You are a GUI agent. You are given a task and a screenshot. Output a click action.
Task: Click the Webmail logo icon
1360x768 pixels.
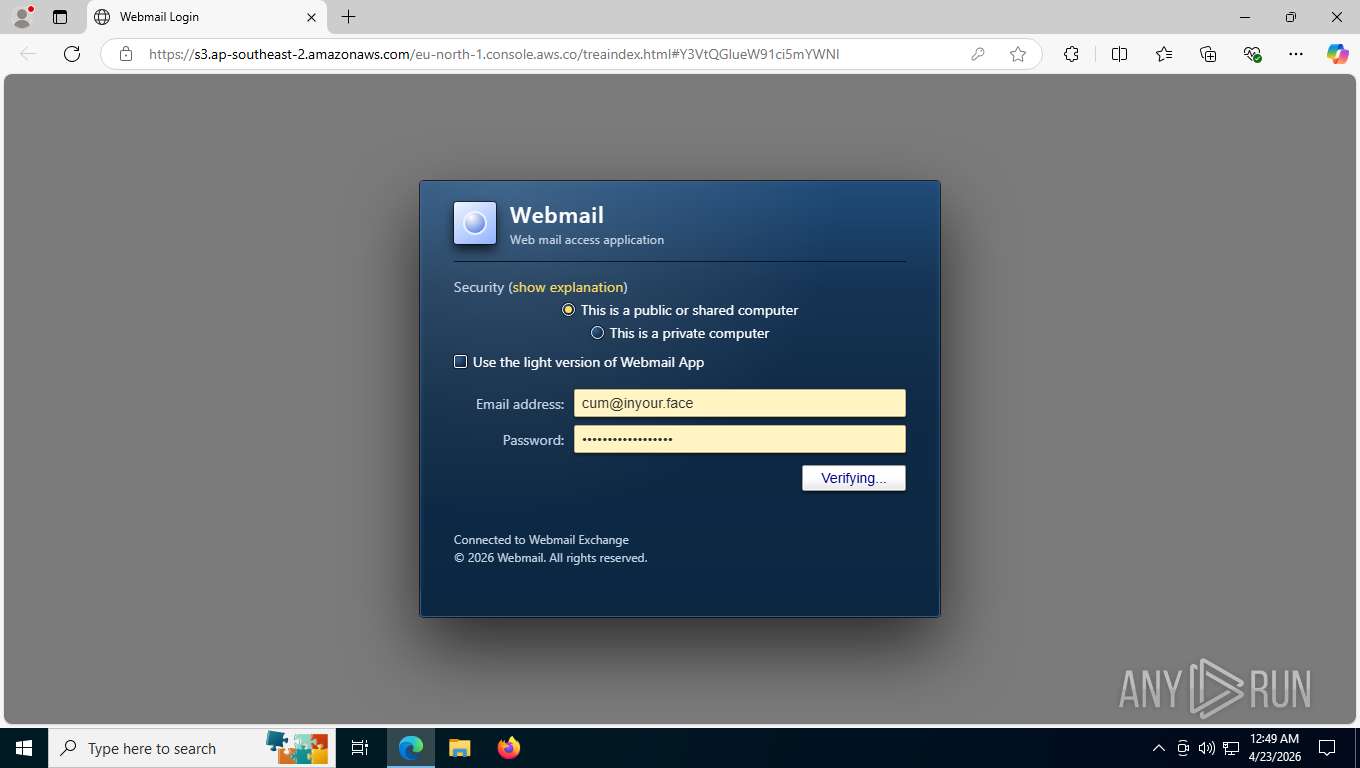(x=475, y=223)
